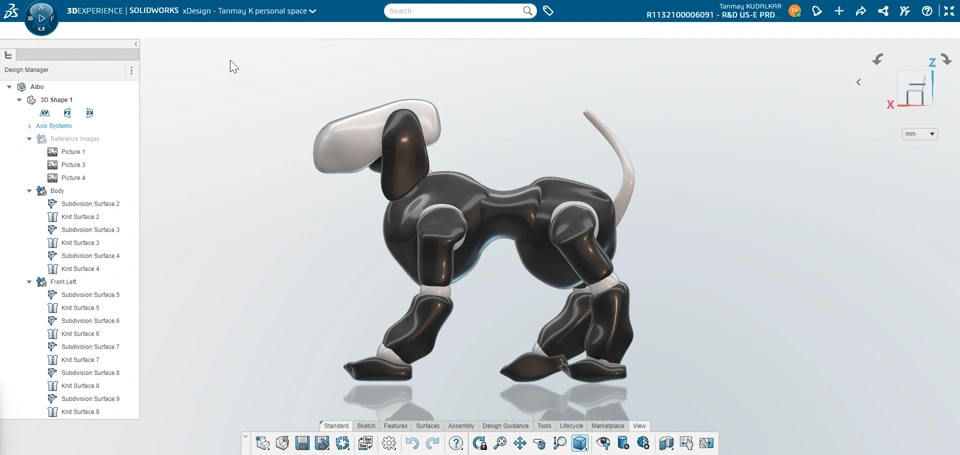
Task: Click the eye with funnel visibility filter icon
Action: [603, 443]
